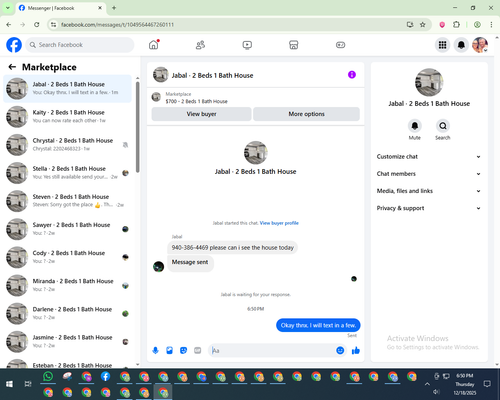
Task: Open Chrystal 2 Beds 1 Bath House chat
Action: [68, 145]
